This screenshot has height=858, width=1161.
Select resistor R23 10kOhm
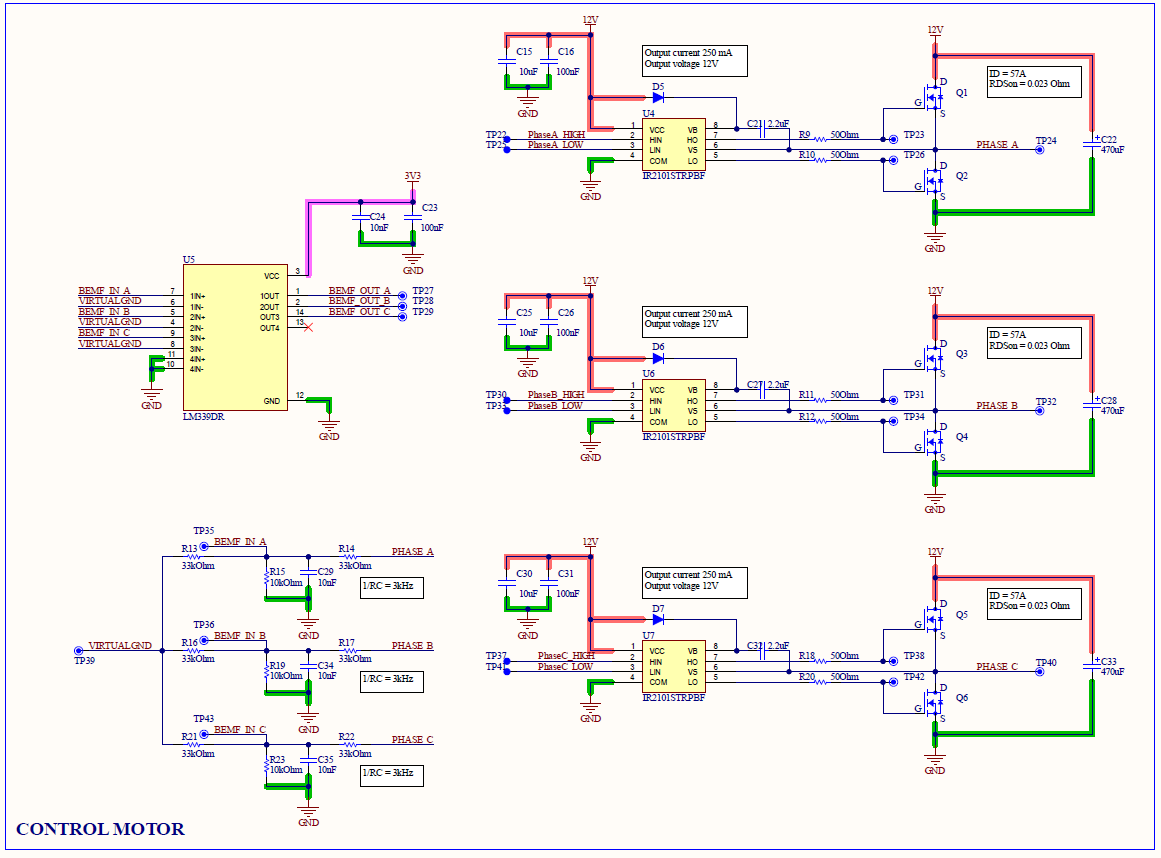[x=267, y=765]
